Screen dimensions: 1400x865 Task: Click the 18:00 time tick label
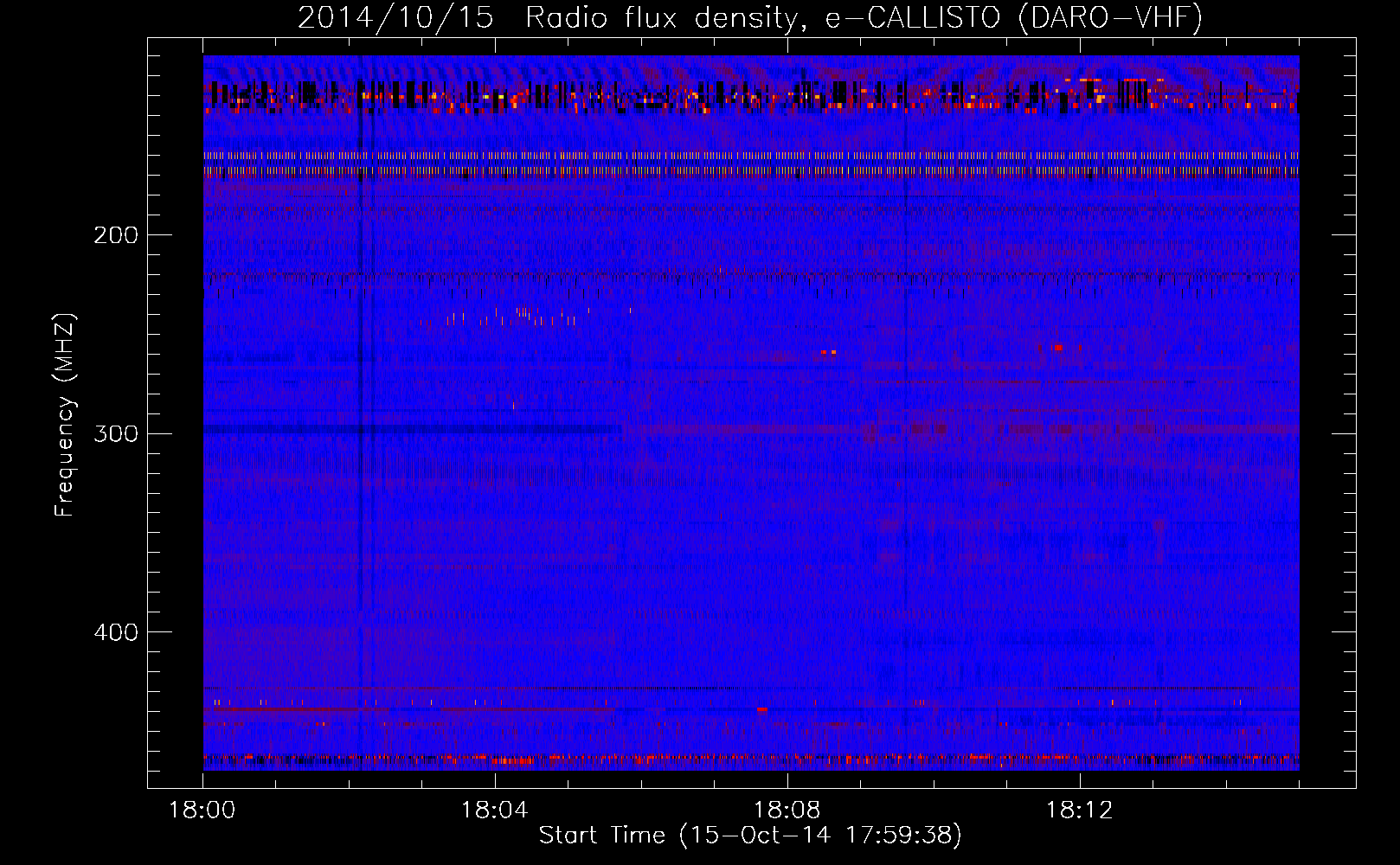point(202,811)
